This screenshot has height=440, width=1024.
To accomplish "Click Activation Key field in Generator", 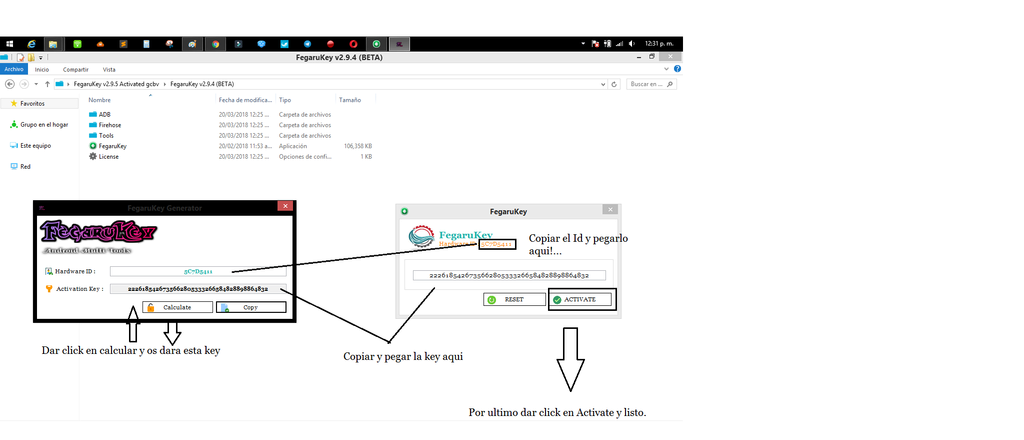I will [198, 289].
